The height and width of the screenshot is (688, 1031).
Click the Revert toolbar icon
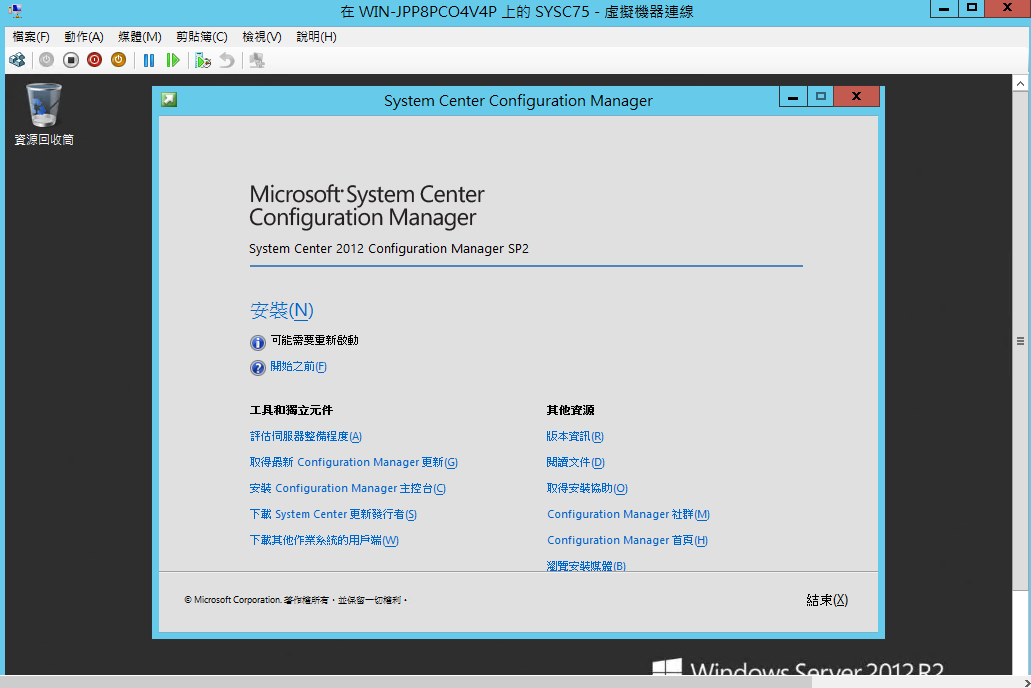[227, 61]
